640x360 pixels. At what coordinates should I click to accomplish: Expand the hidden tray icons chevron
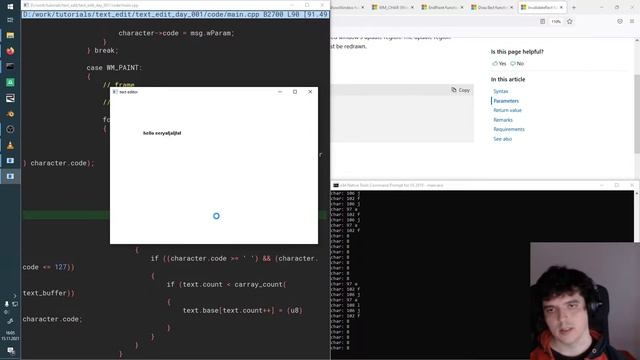click(15, 296)
